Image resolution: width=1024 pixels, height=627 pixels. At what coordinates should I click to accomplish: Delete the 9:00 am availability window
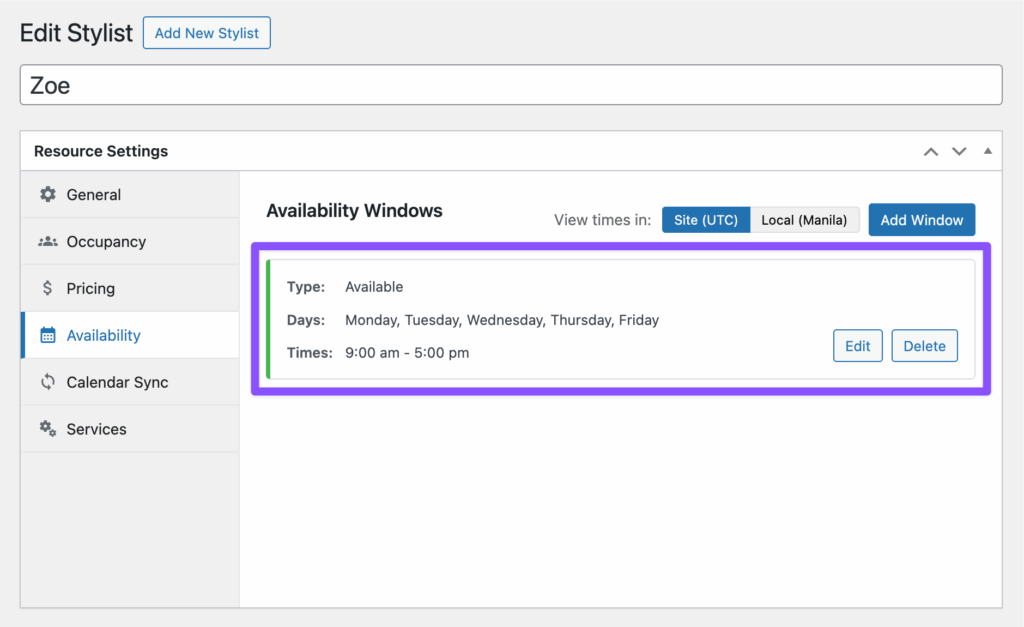[x=924, y=345]
